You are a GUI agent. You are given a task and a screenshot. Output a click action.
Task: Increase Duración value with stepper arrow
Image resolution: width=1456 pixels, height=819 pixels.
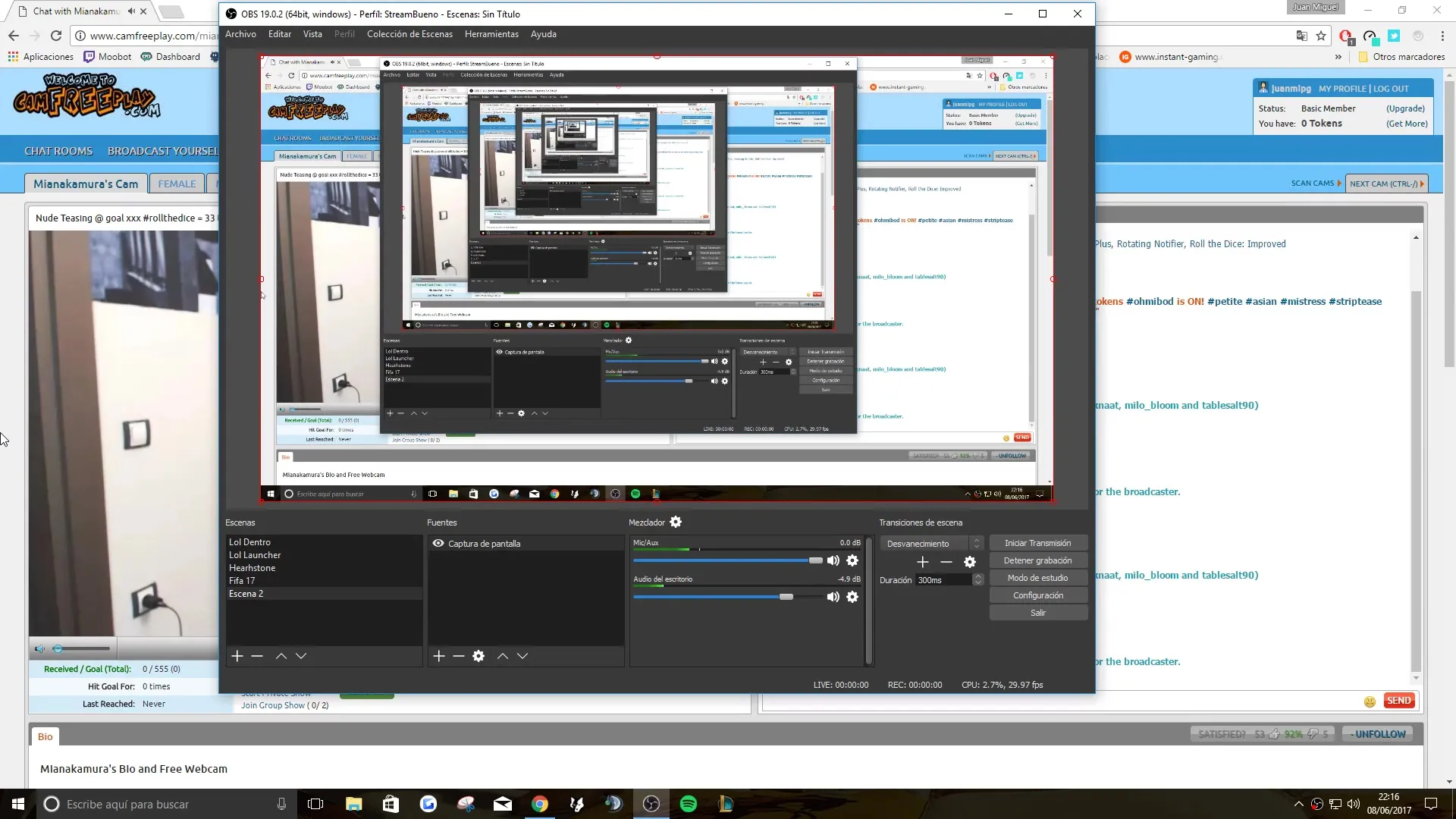pyautogui.click(x=978, y=576)
